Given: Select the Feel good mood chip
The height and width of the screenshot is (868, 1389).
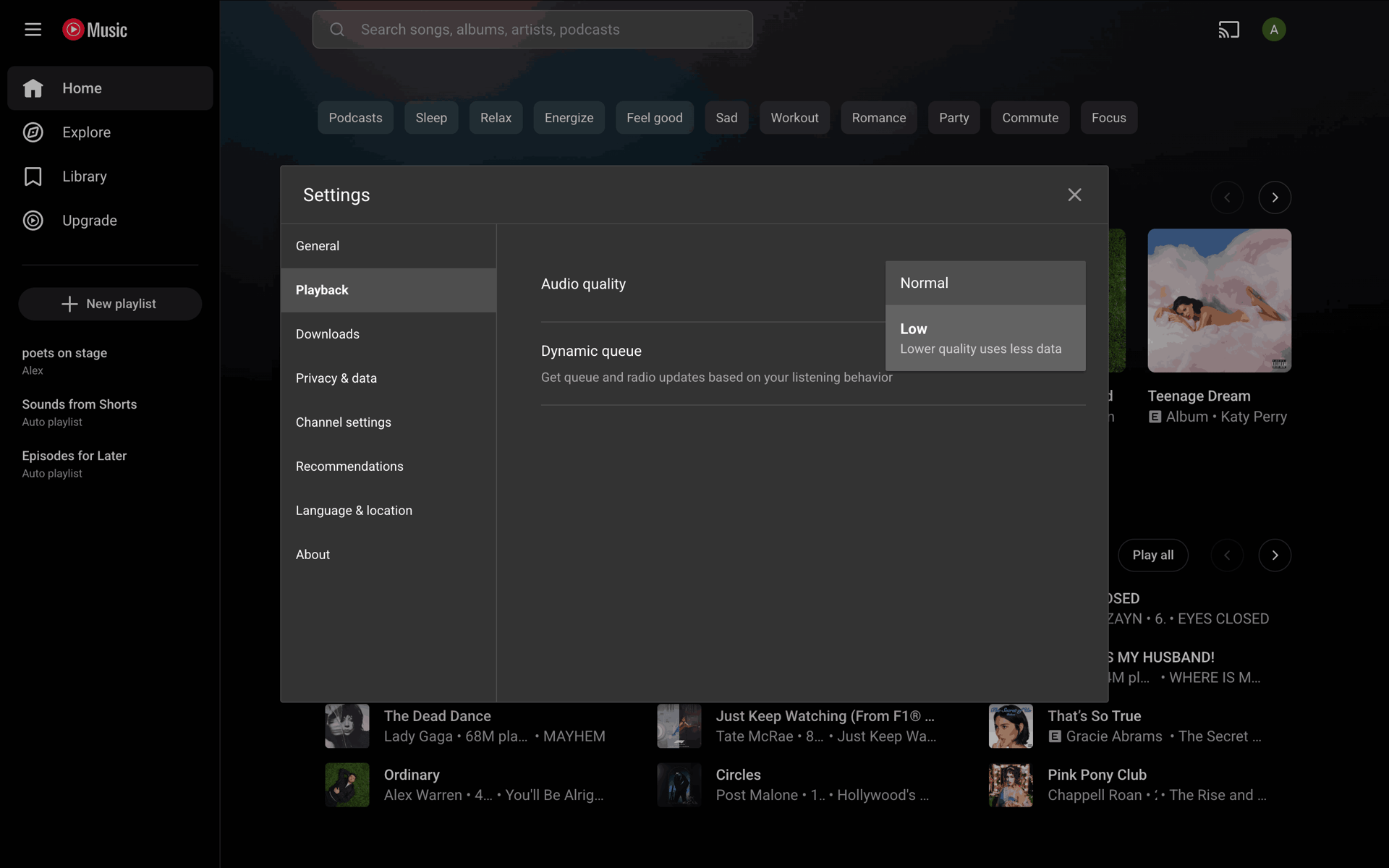Looking at the screenshot, I should tap(654, 118).
